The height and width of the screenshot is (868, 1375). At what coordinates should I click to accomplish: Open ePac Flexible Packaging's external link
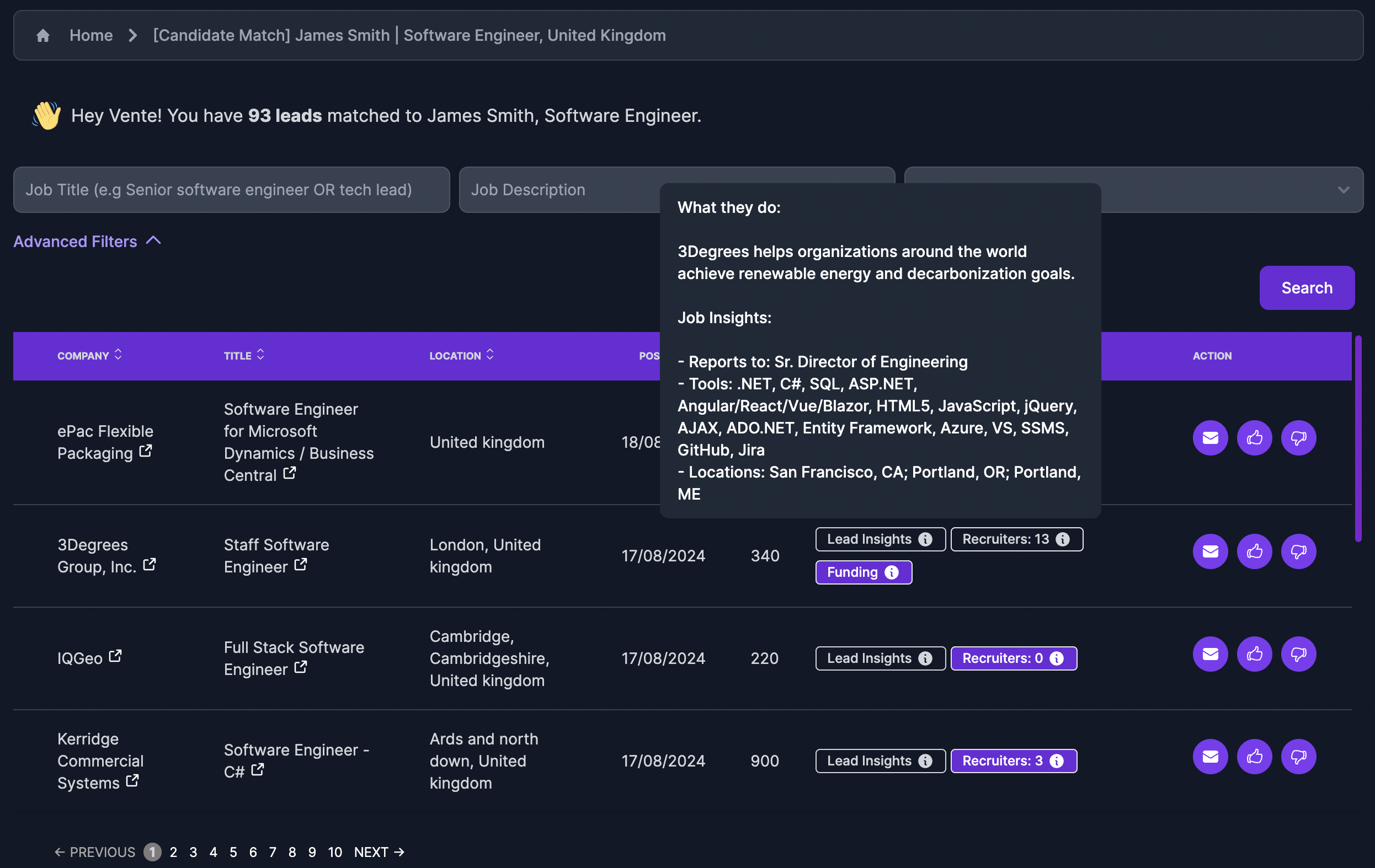[146, 453]
